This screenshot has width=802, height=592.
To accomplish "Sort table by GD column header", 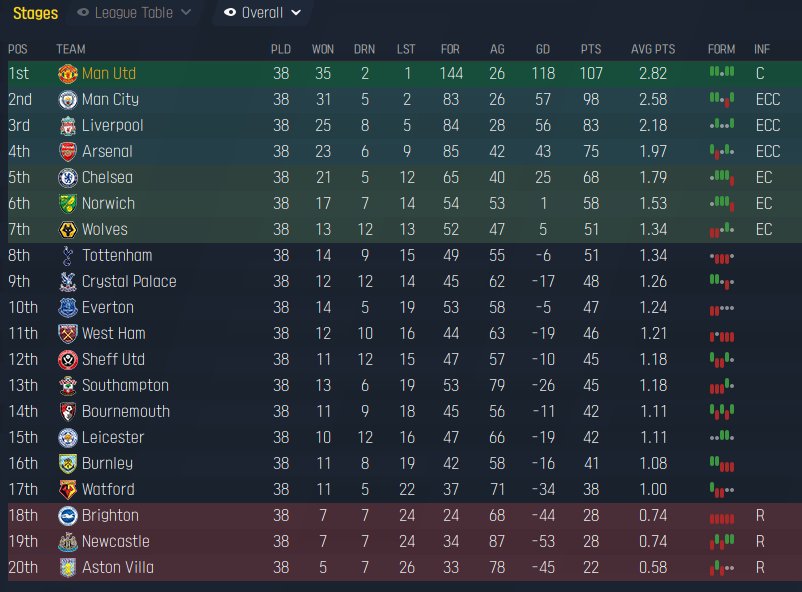I will coord(543,49).
